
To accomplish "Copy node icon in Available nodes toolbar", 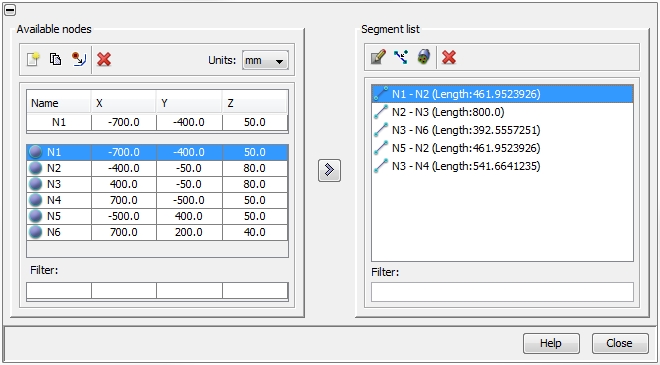I will (x=56, y=59).
